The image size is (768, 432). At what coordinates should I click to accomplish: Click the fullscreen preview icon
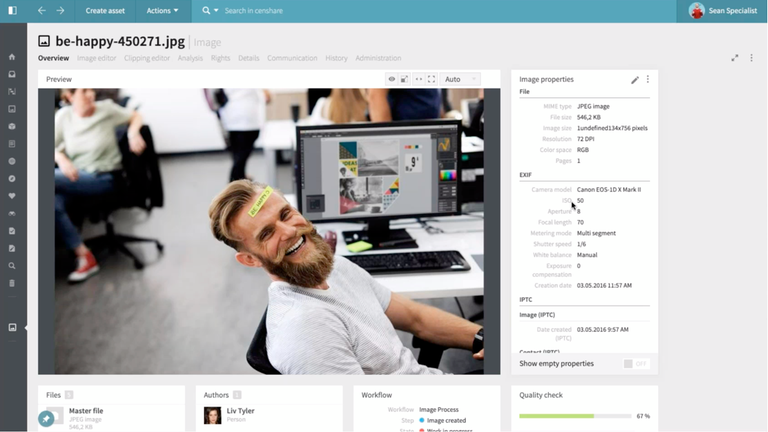point(432,79)
